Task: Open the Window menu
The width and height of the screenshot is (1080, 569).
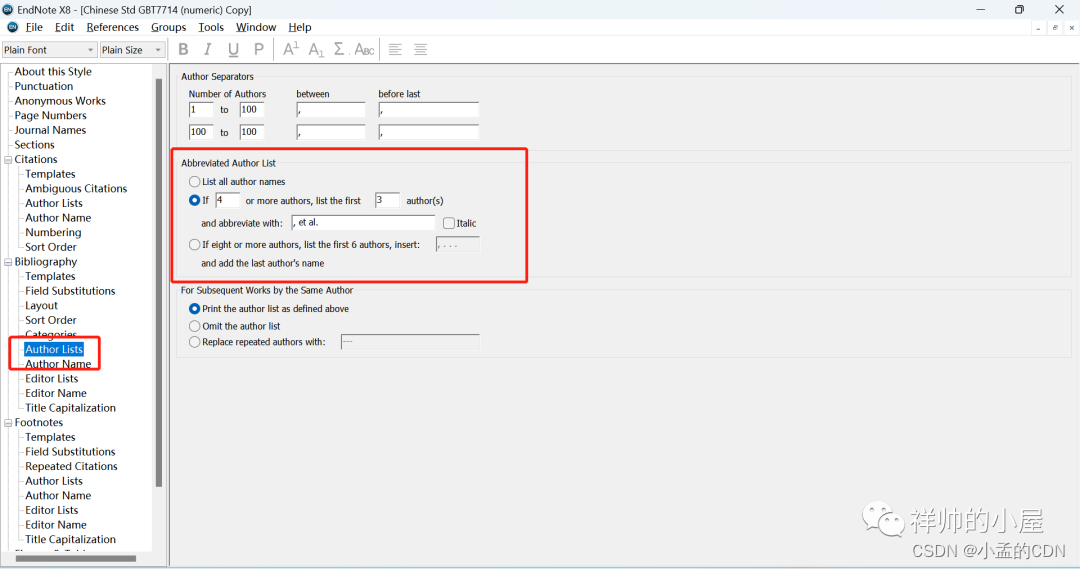Action: pos(256,27)
